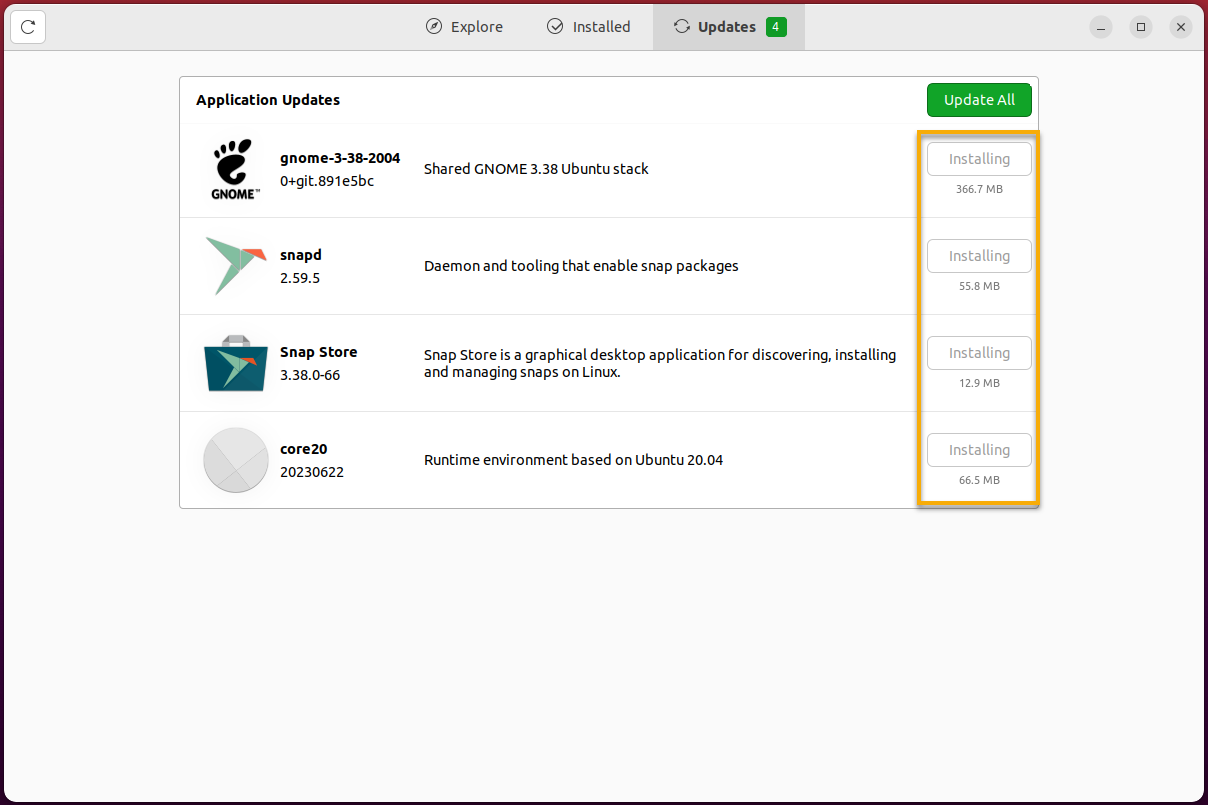Viewport: 1208px width, 805px height.
Task: Click 'Runtime environment based on Ubuntu 20.04'
Action: click(573, 460)
